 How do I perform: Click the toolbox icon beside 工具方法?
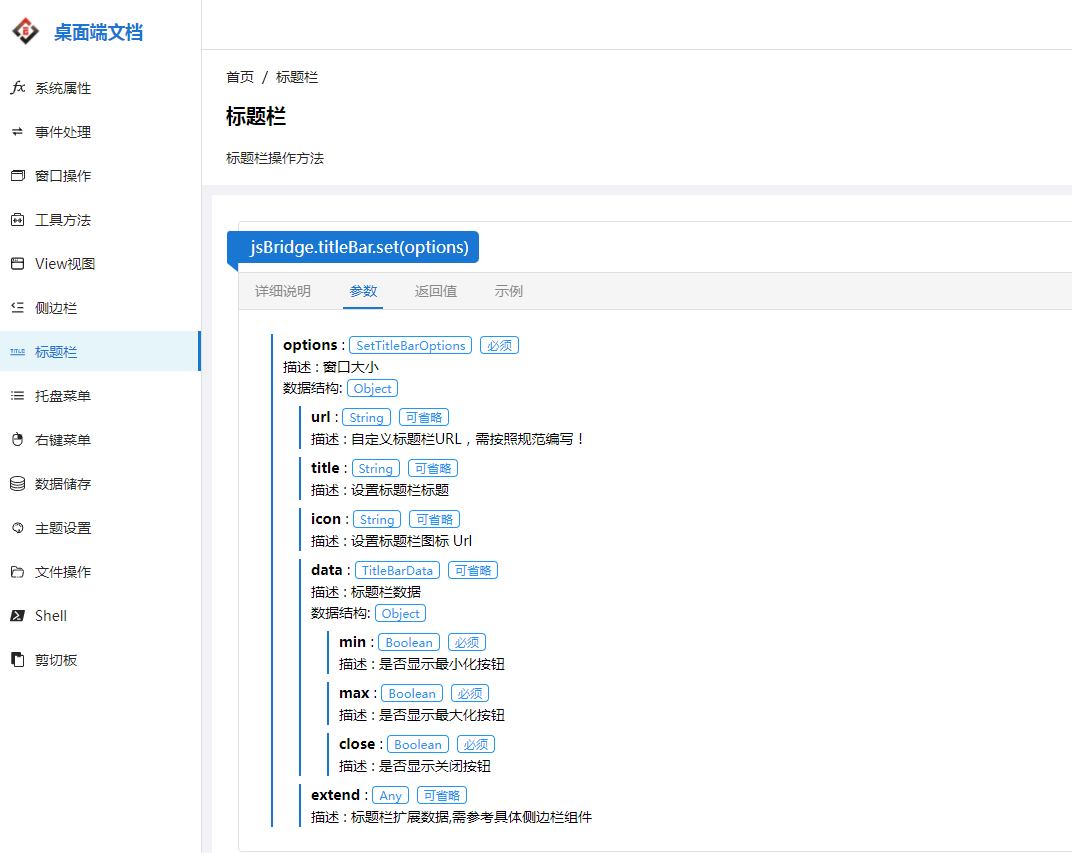(x=18, y=219)
